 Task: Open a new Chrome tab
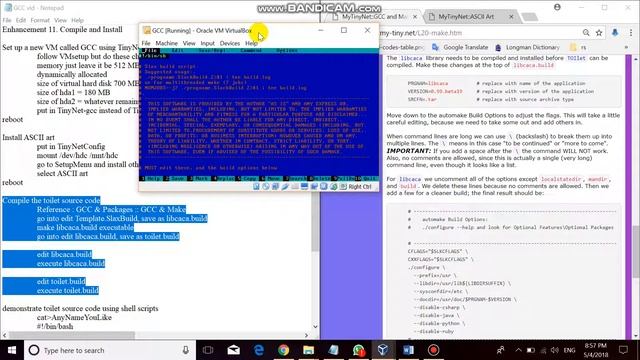coord(530,17)
